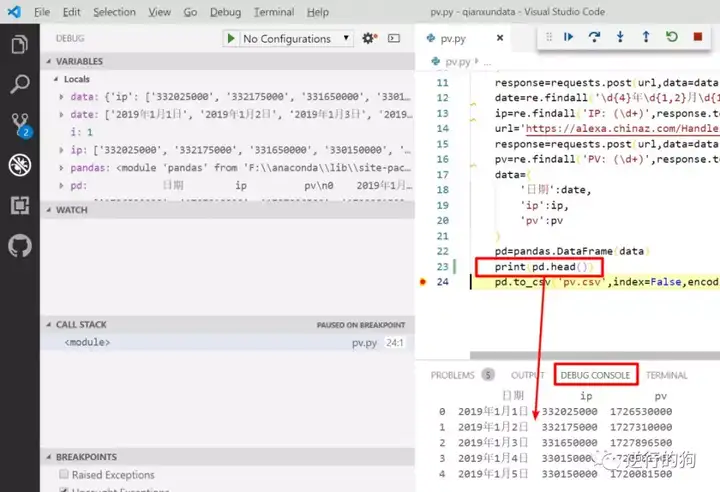Open the Terminal menu
The height and width of the screenshot is (492, 720).
point(274,12)
